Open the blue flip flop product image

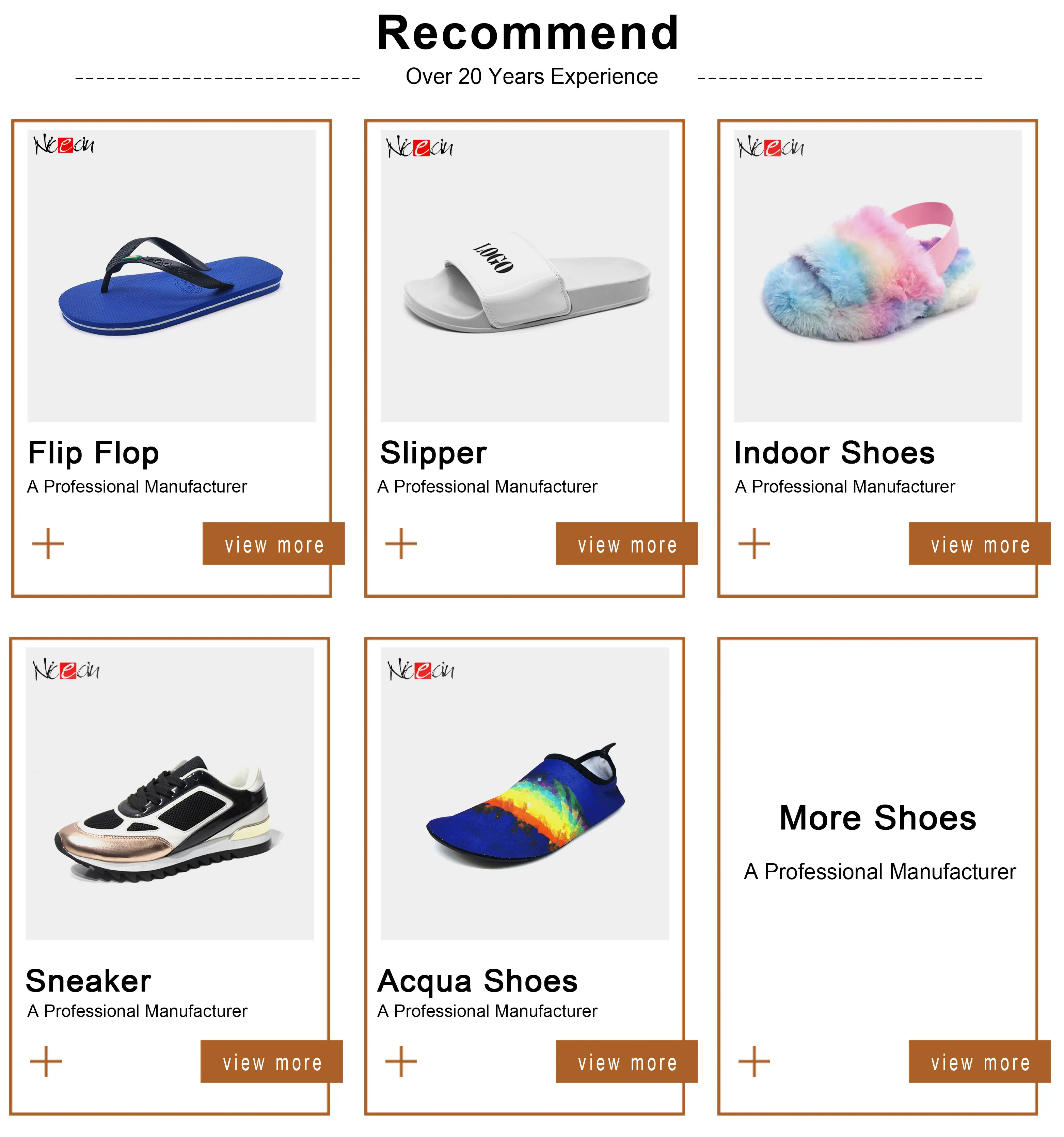(172, 276)
